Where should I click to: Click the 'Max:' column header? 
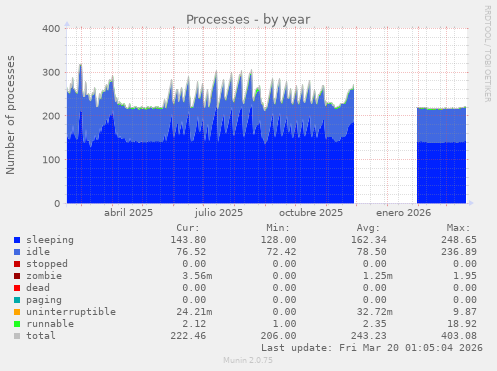click(459, 228)
